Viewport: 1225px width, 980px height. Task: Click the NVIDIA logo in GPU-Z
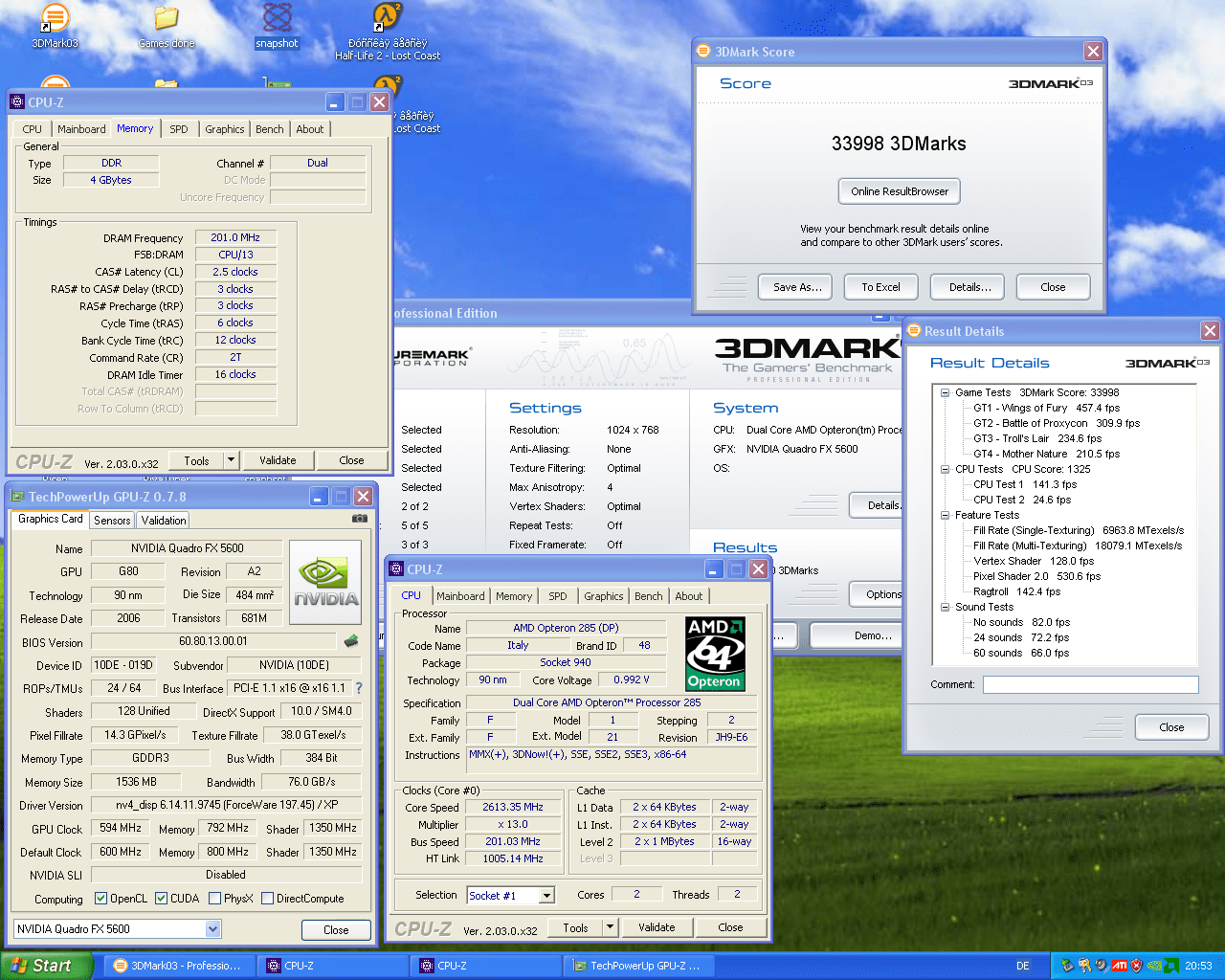click(x=325, y=582)
